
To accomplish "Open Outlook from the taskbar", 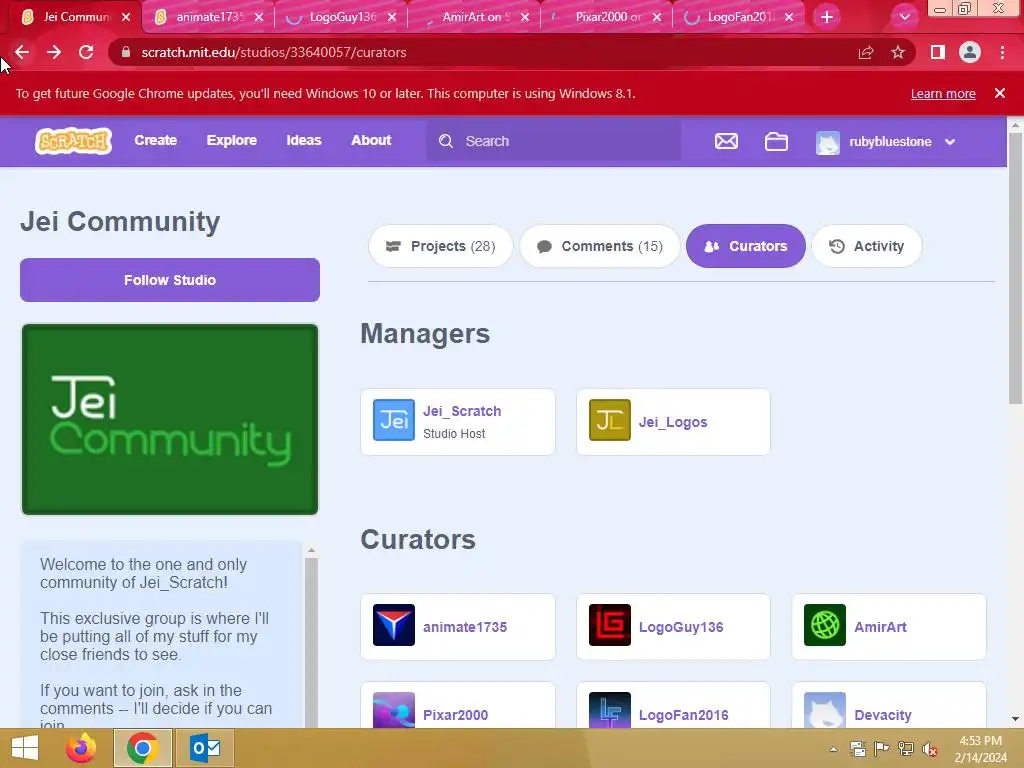I will coord(204,748).
